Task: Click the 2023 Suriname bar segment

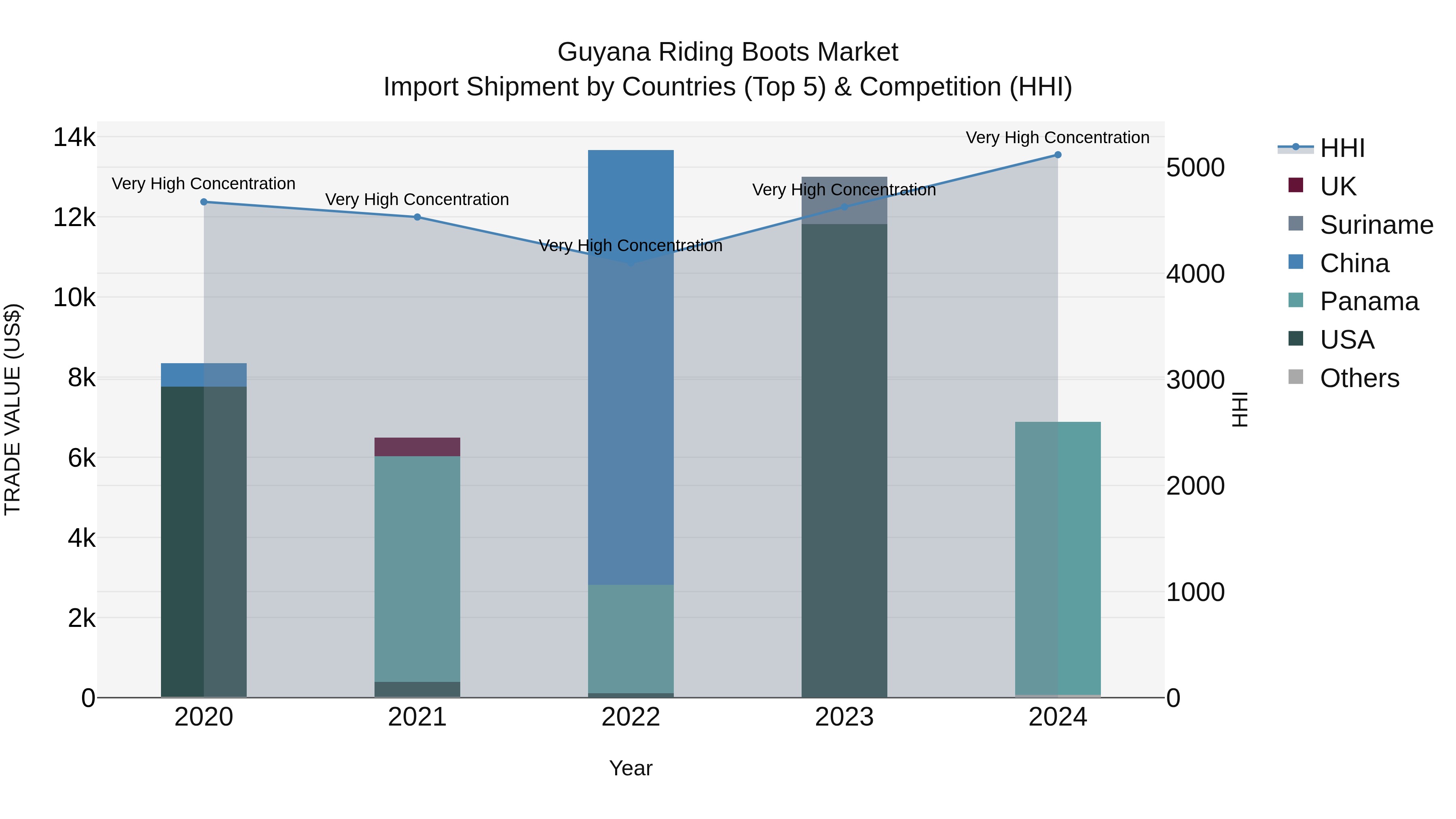Action: click(844, 201)
